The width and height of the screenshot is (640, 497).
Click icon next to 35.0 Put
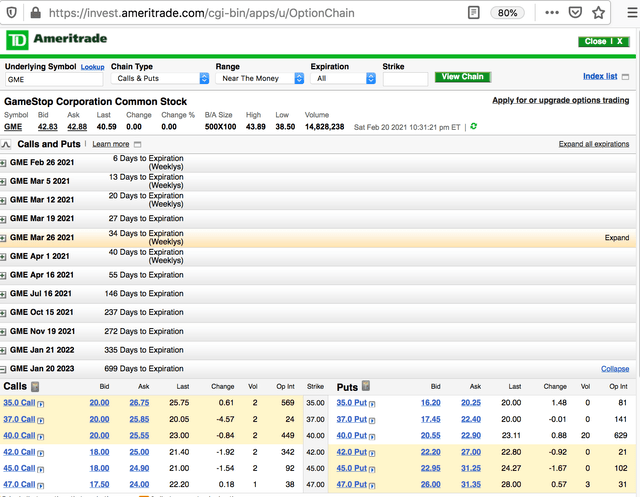click(x=372, y=404)
